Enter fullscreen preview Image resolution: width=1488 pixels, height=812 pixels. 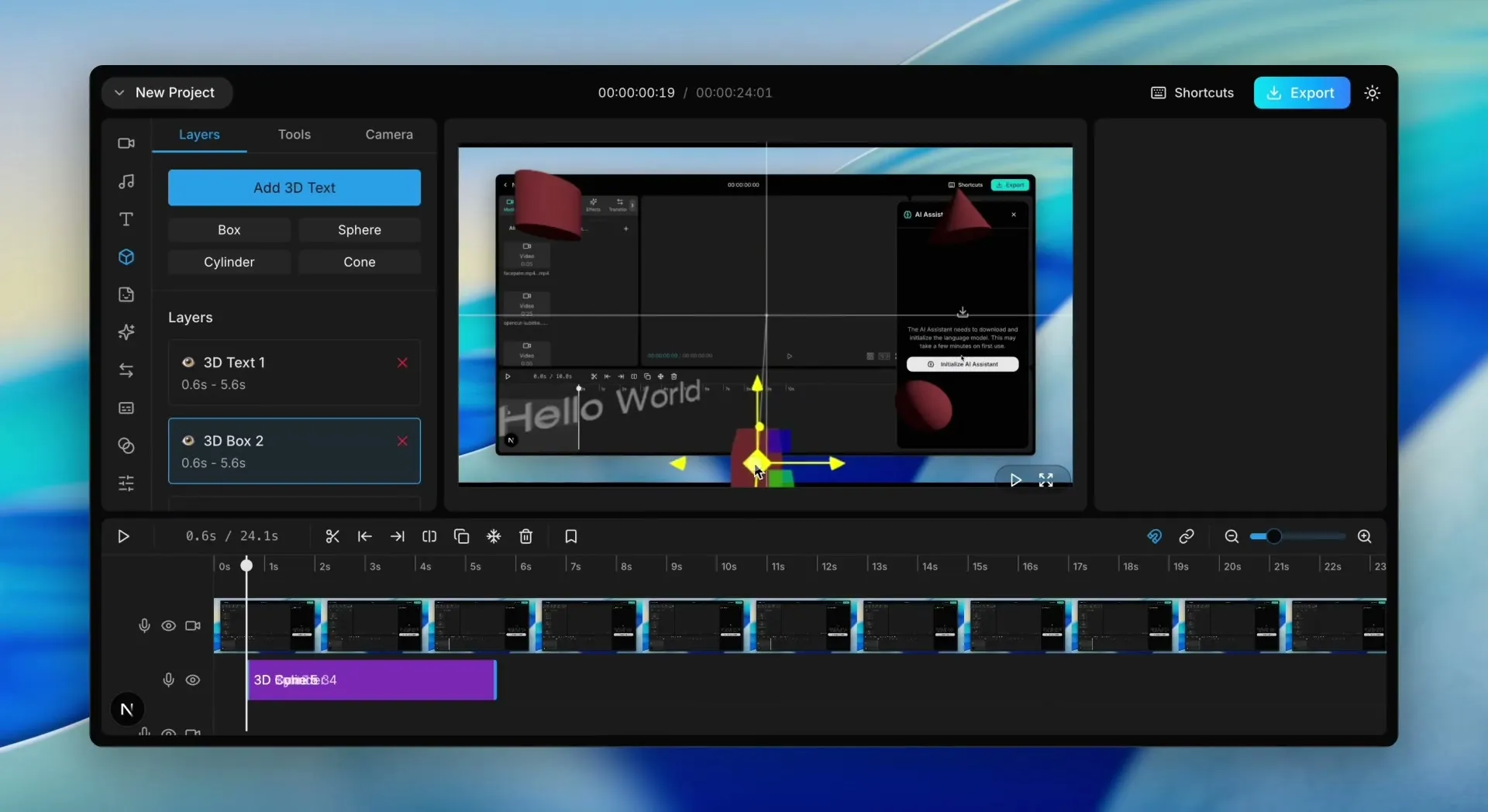pyautogui.click(x=1046, y=480)
